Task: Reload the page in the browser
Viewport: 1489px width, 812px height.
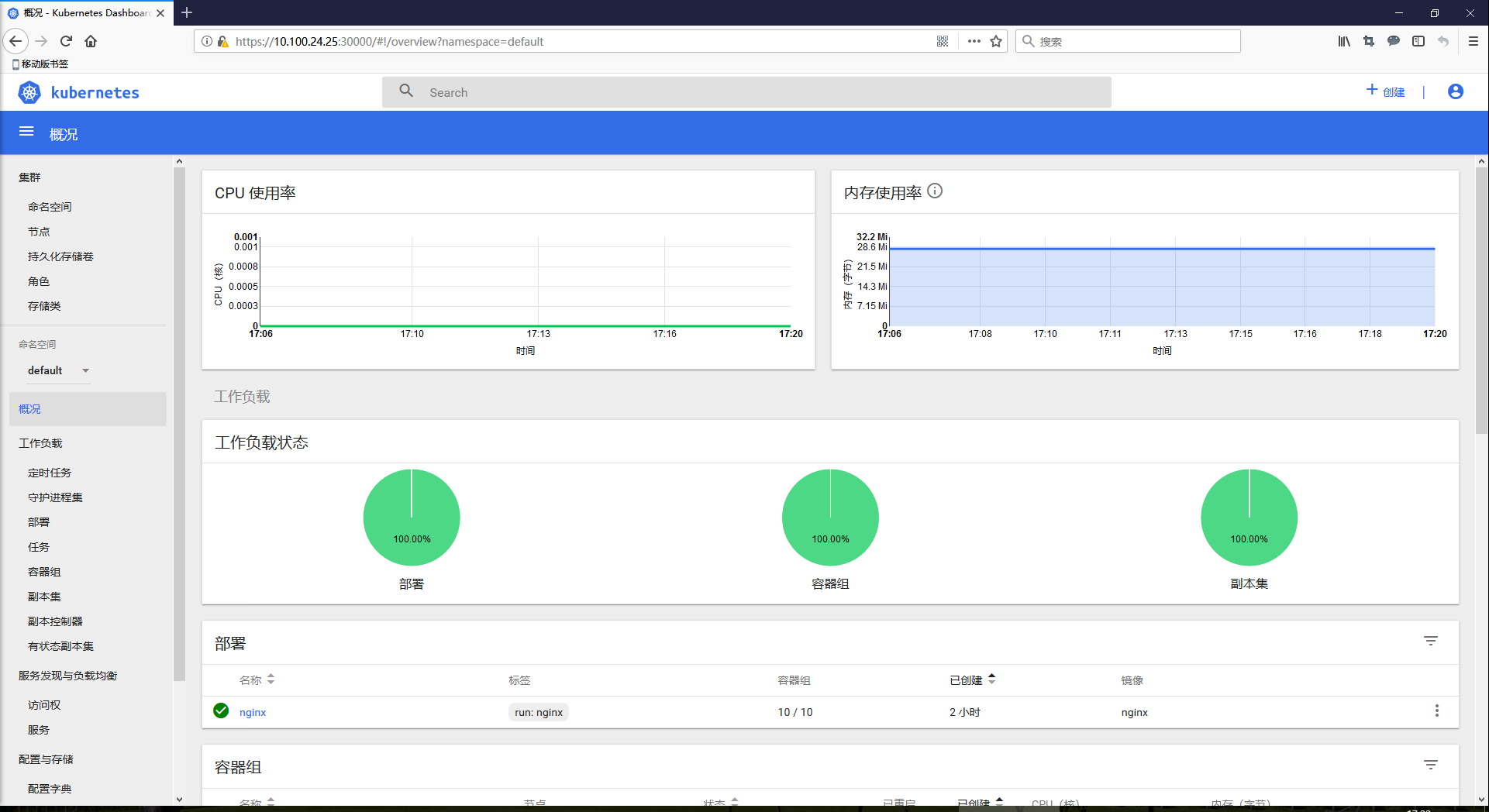Action: (66, 42)
